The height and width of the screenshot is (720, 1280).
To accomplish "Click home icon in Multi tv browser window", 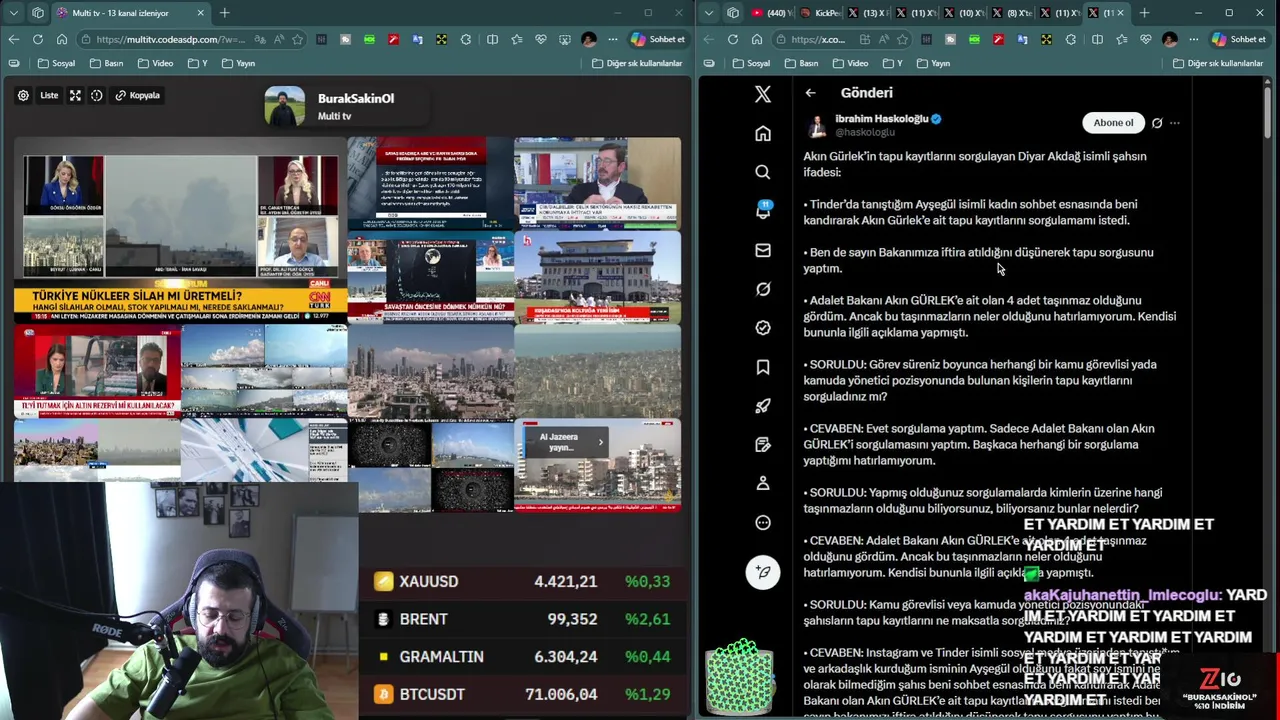I will (x=62, y=39).
